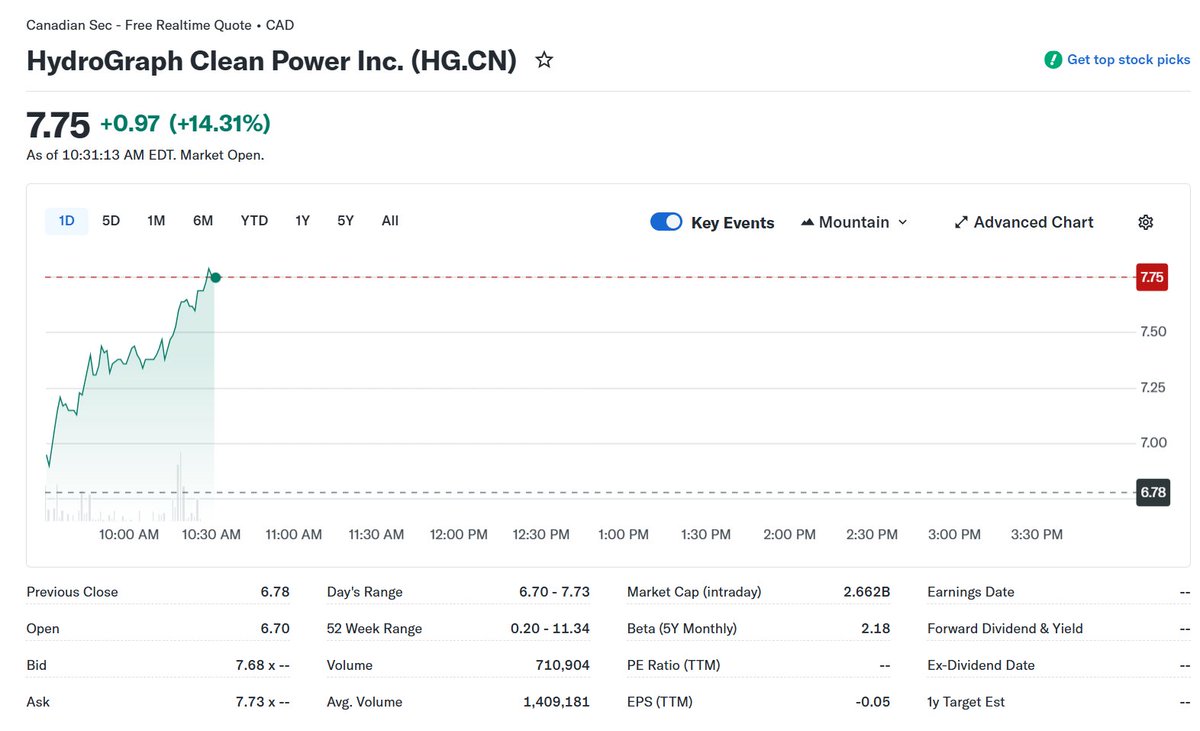Click the Ask value 7.73 x --

pos(262,702)
